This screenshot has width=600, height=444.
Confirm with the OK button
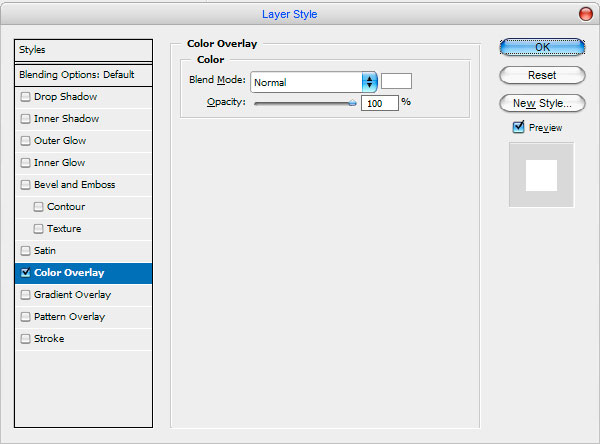click(x=542, y=47)
